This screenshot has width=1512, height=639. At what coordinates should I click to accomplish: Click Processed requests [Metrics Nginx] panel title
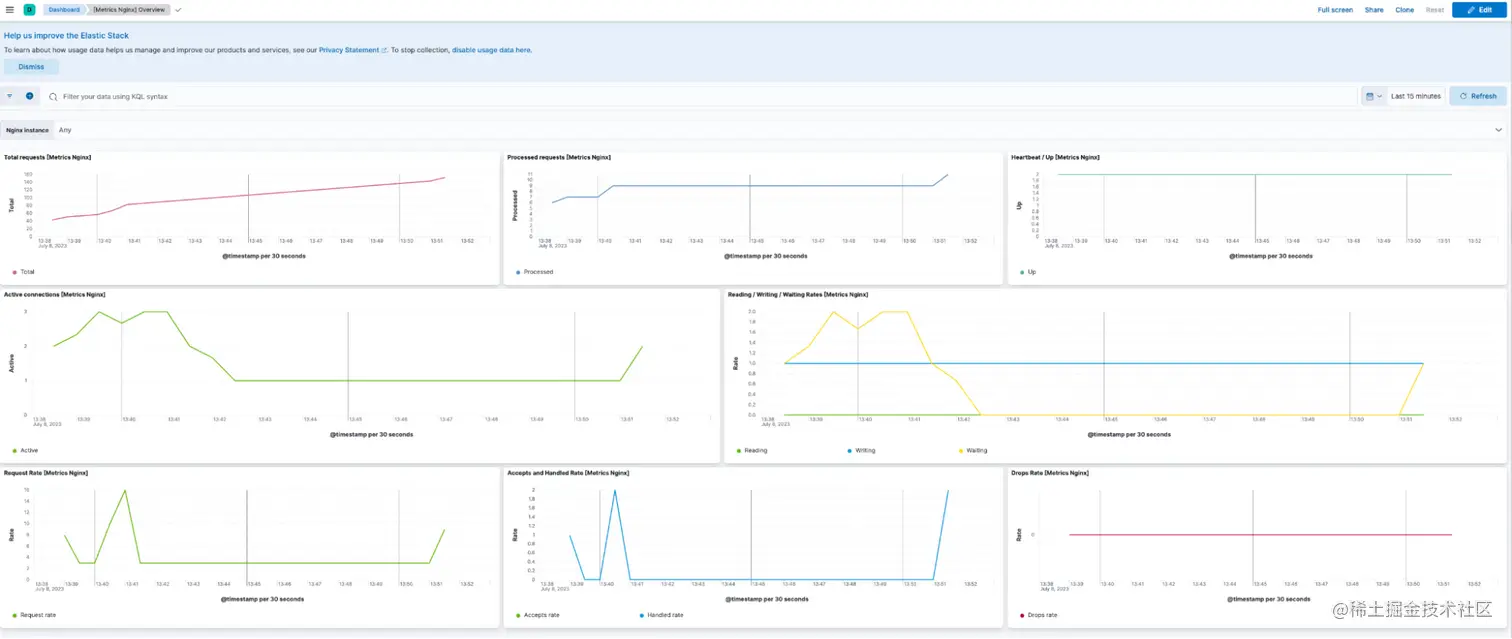click(x=559, y=157)
